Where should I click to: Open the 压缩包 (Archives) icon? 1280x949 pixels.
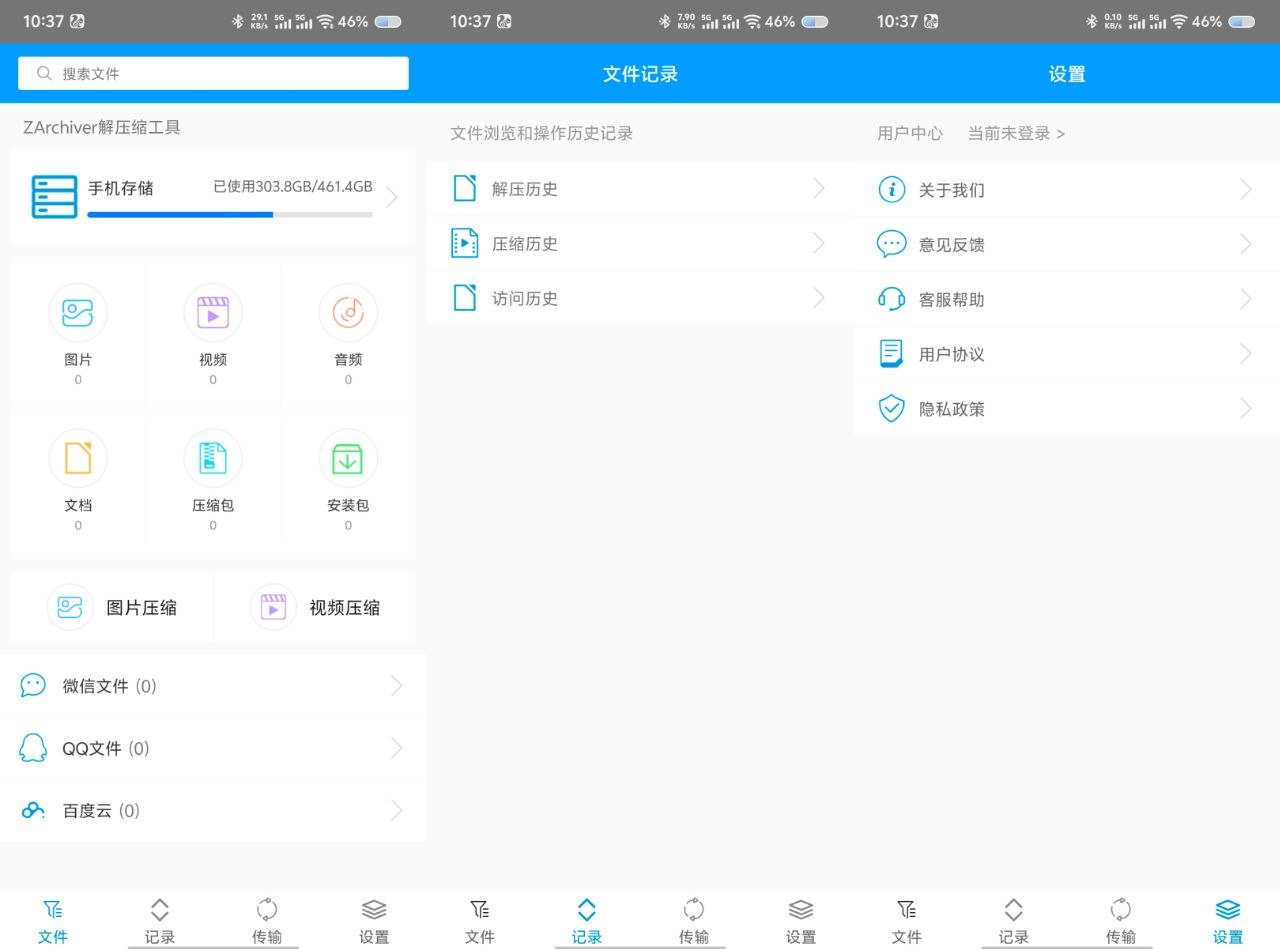point(212,457)
